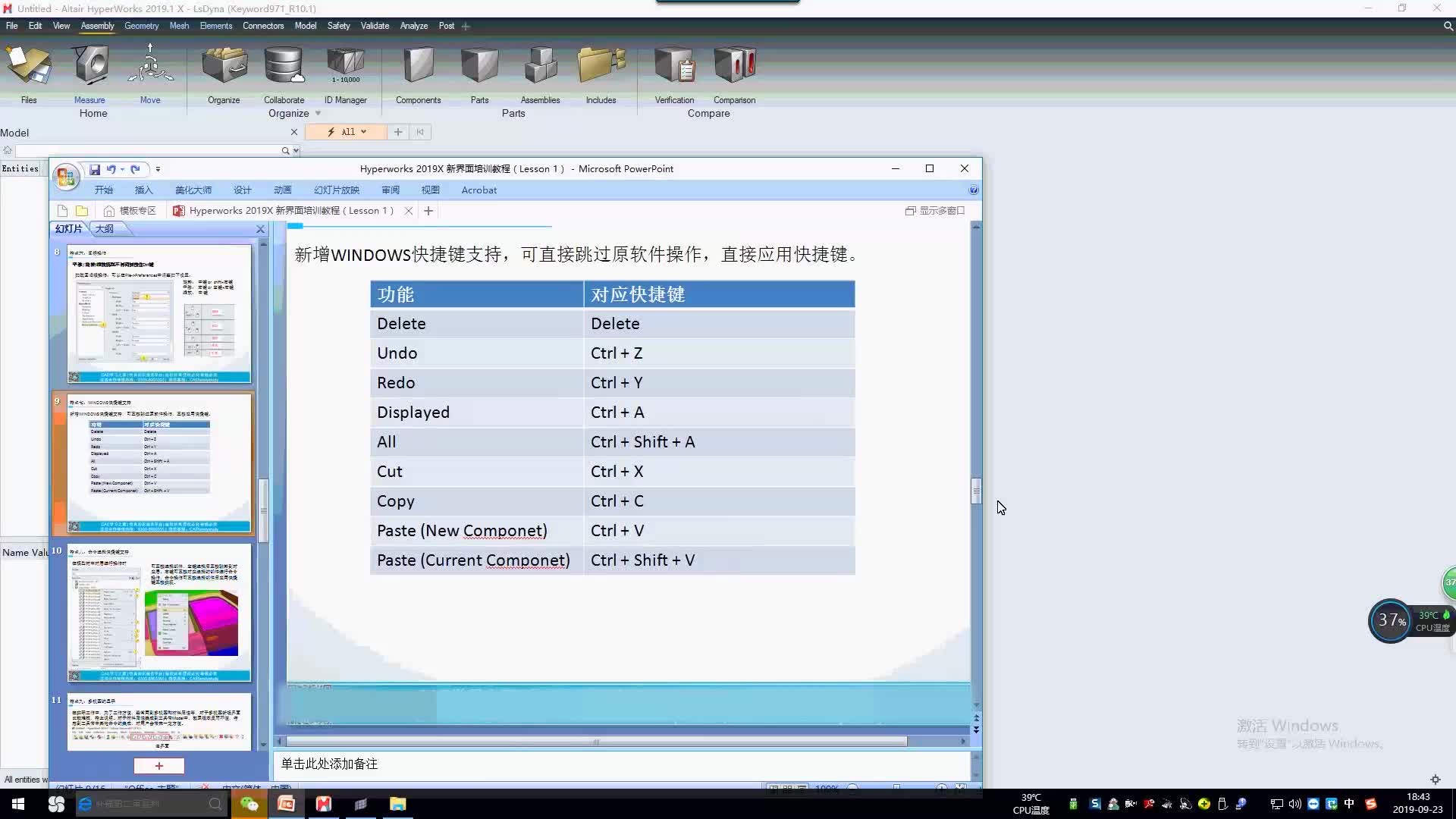
Task: Switch to the Acrobat ribbon tab
Action: click(x=479, y=190)
